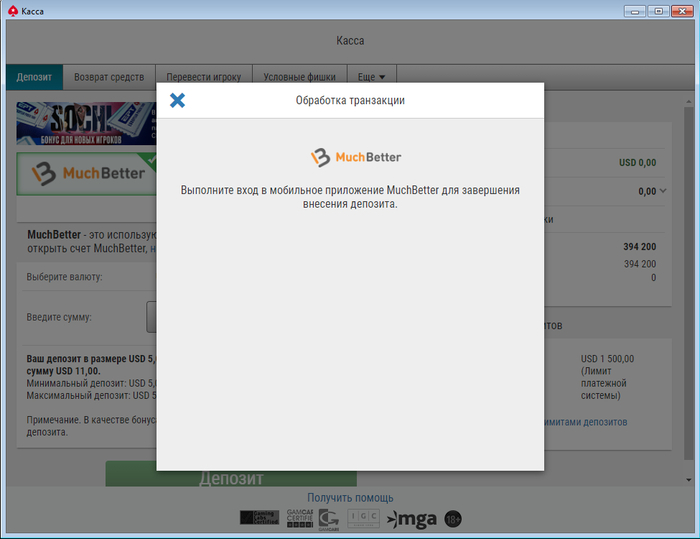Click the IGC logo
The width and height of the screenshot is (700, 539).
(363, 518)
